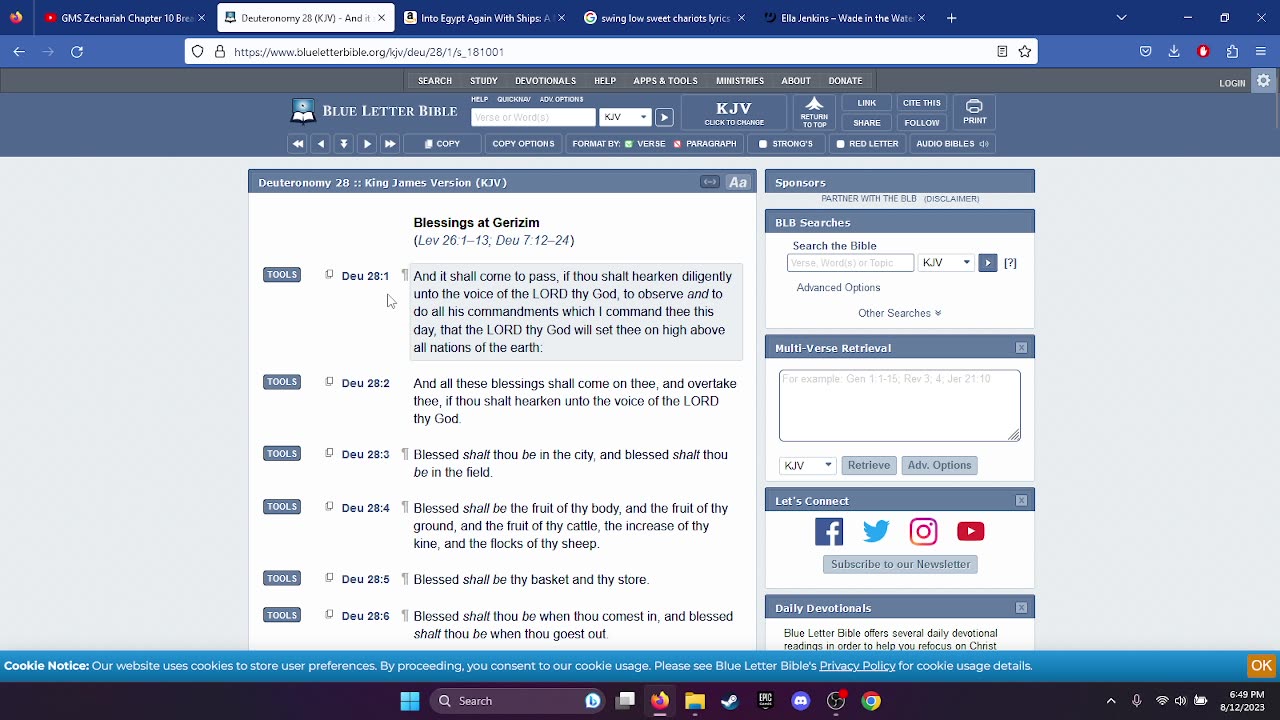1280x720 pixels.
Task: Open Tools for Deu 28:5
Action: 282,578
